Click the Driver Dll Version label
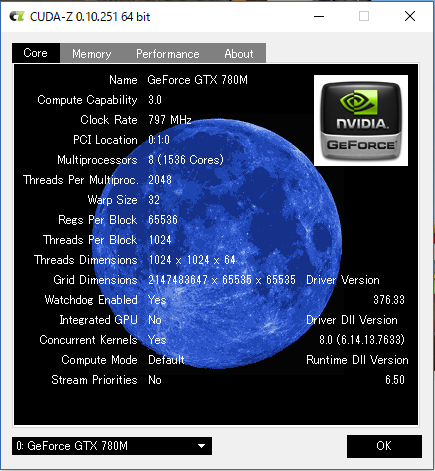The height and width of the screenshot is (471, 435). click(x=352, y=320)
